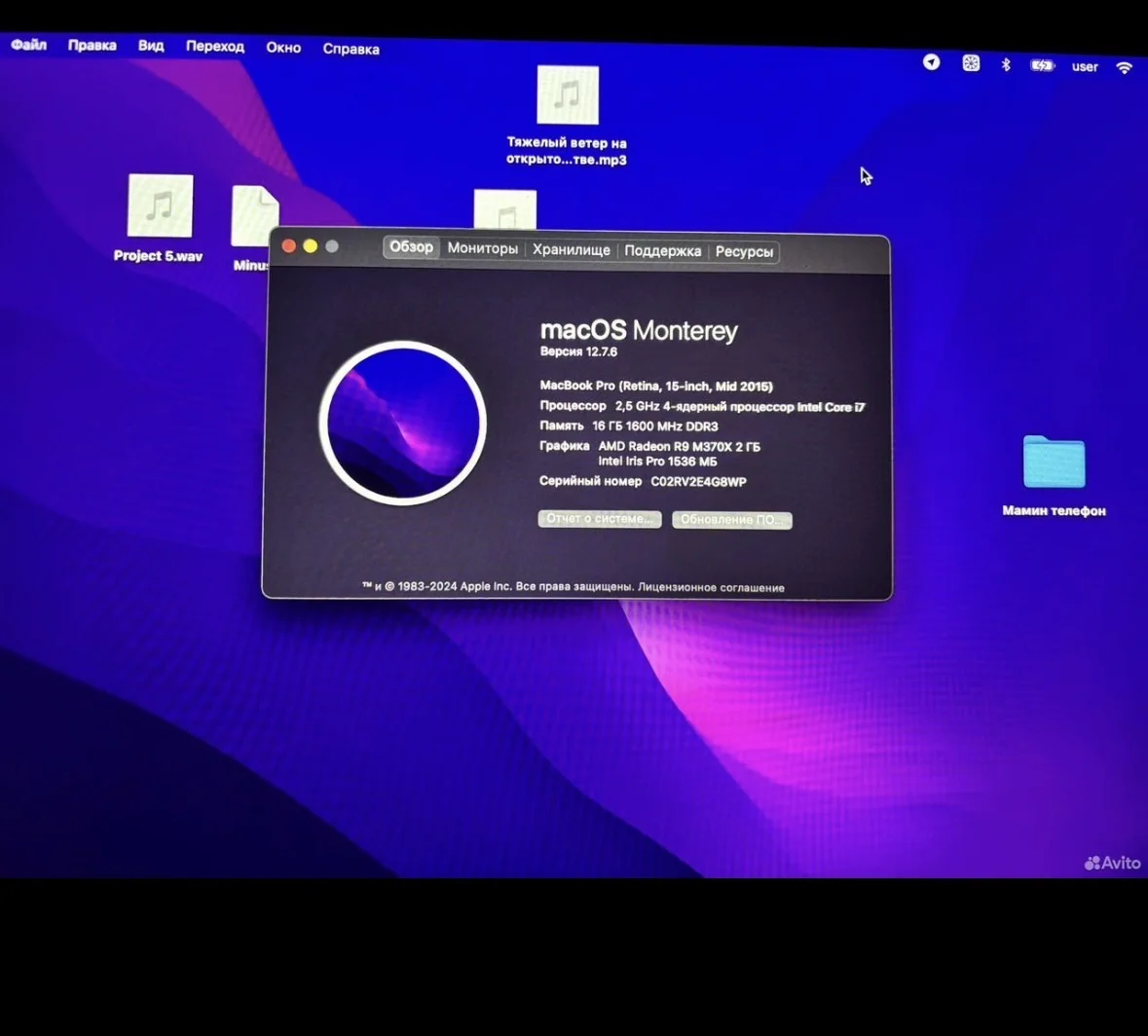
Task: Open the Вид menu
Action: click(151, 46)
